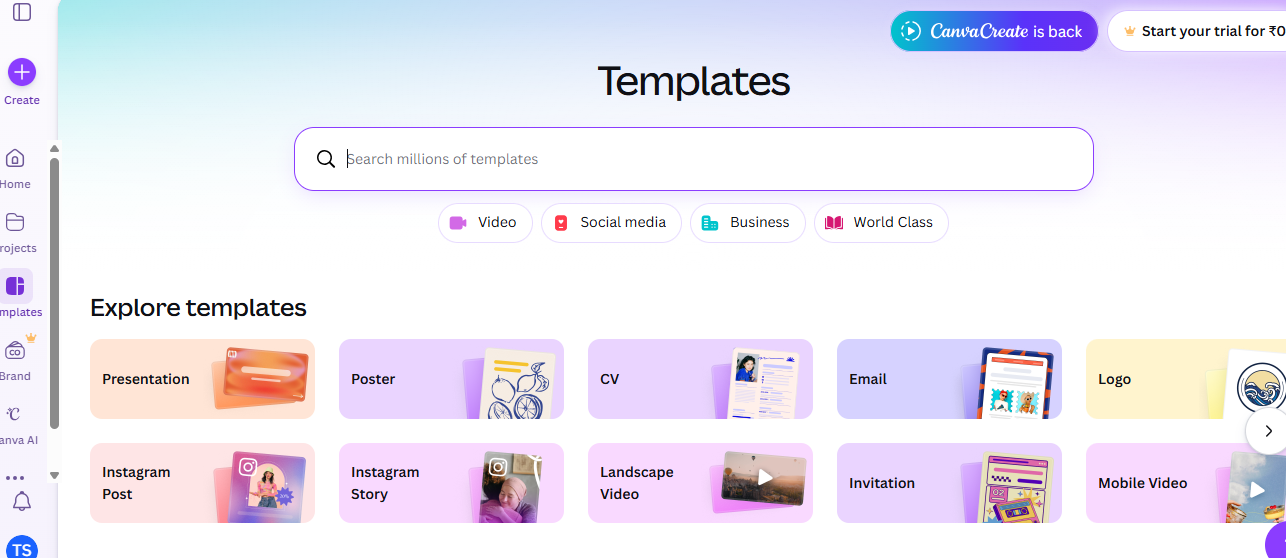Filter by the Social media chip
Viewport: 1286px width, 558px height.
pos(611,223)
